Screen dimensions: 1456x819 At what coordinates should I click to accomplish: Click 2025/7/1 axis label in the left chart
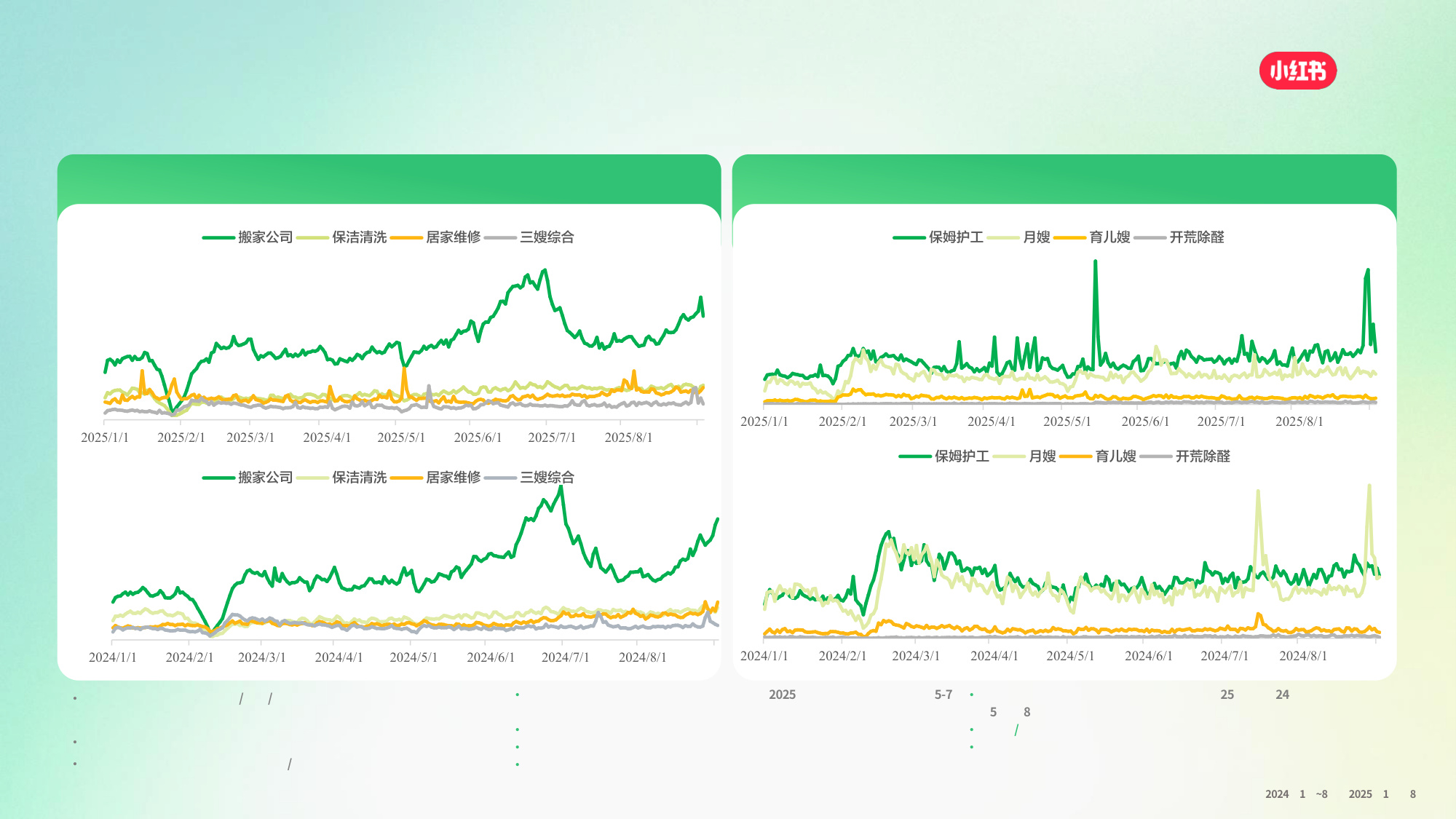(x=551, y=438)
